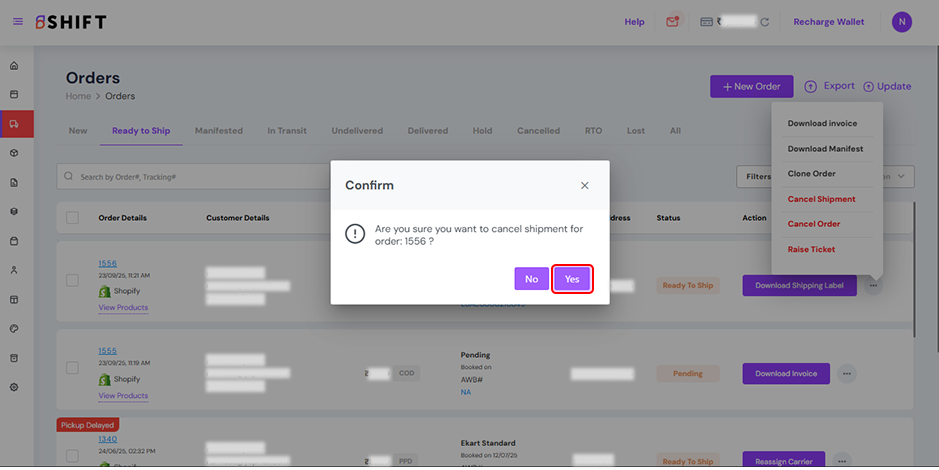This screenshot has width=939, height=470.
Task: Click No in the Confirm dialog
Action: [531, 279]
